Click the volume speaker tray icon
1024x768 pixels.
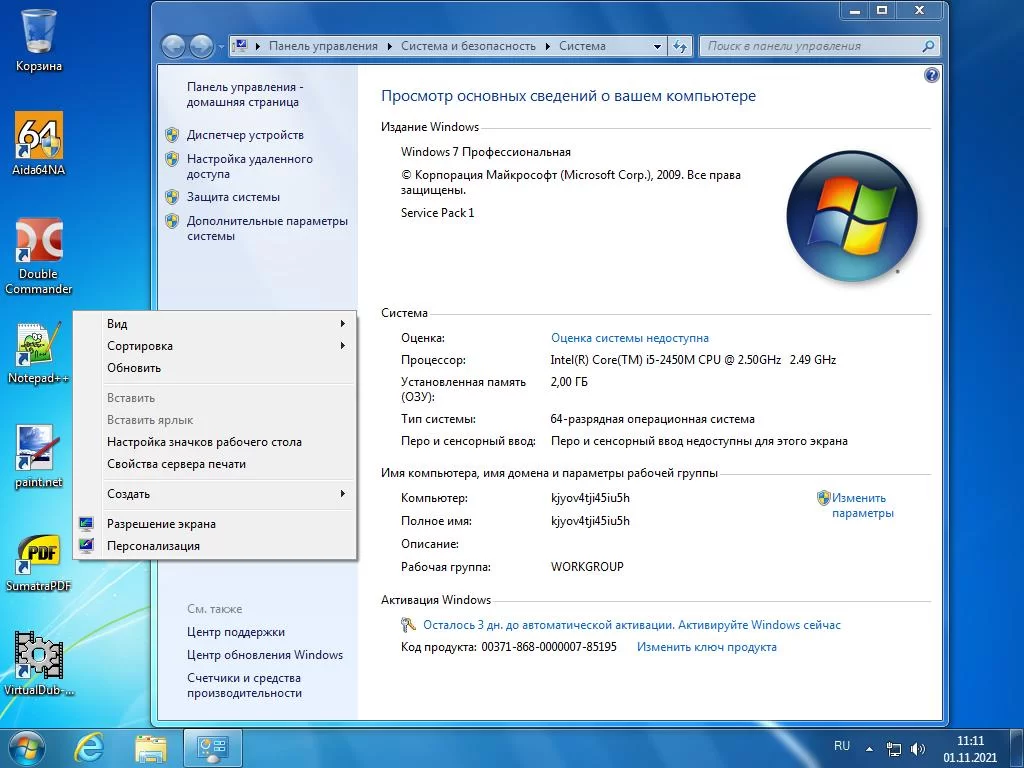(917, 748)
